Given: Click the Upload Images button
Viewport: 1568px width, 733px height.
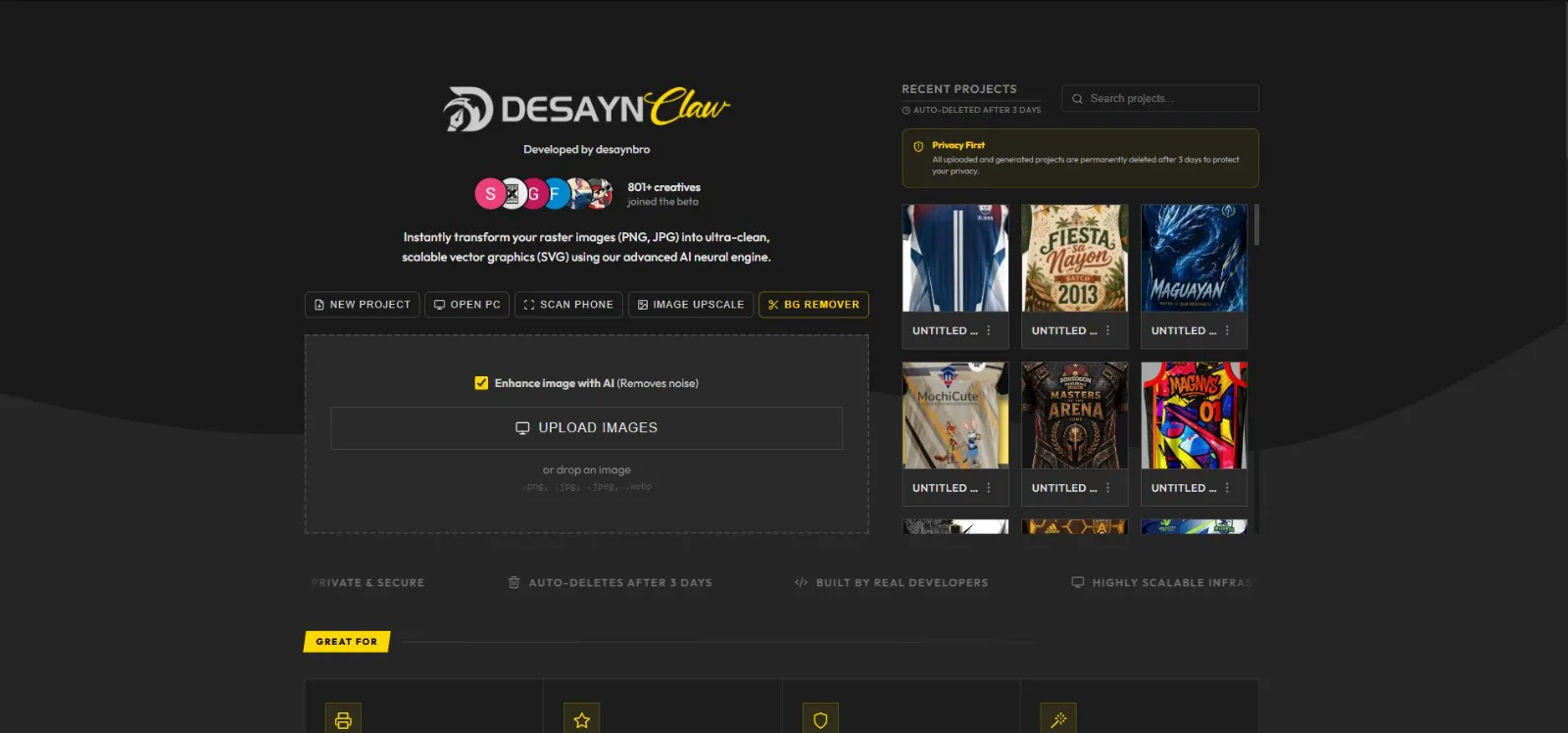Looking at the screenshot, I should 586,428.
